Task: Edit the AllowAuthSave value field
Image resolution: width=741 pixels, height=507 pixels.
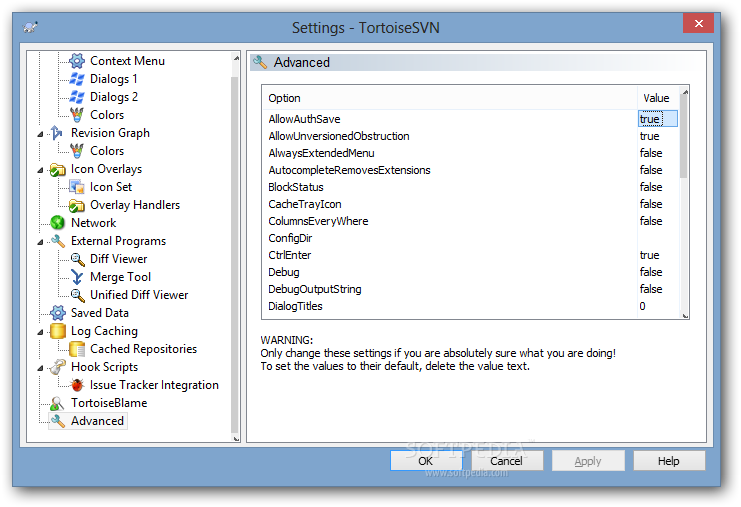Action: [657, 119]
